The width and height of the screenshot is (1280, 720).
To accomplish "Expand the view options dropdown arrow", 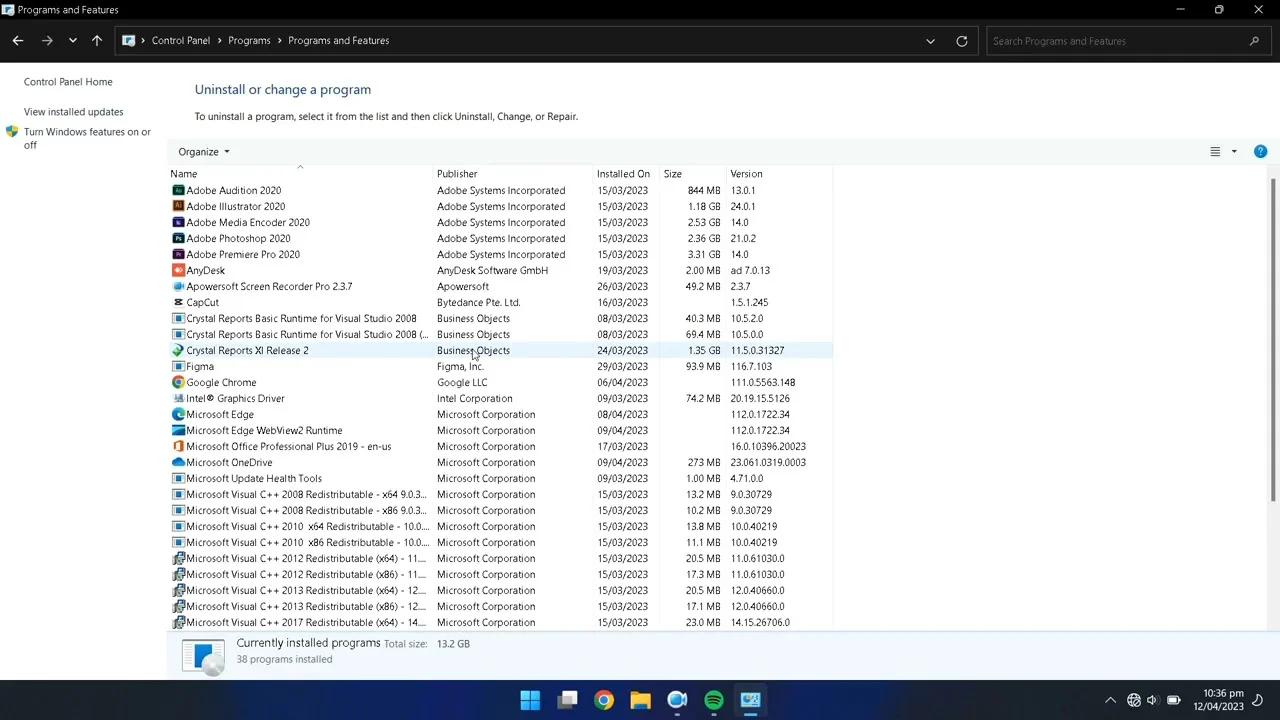I will click(x=1234, y=152).
